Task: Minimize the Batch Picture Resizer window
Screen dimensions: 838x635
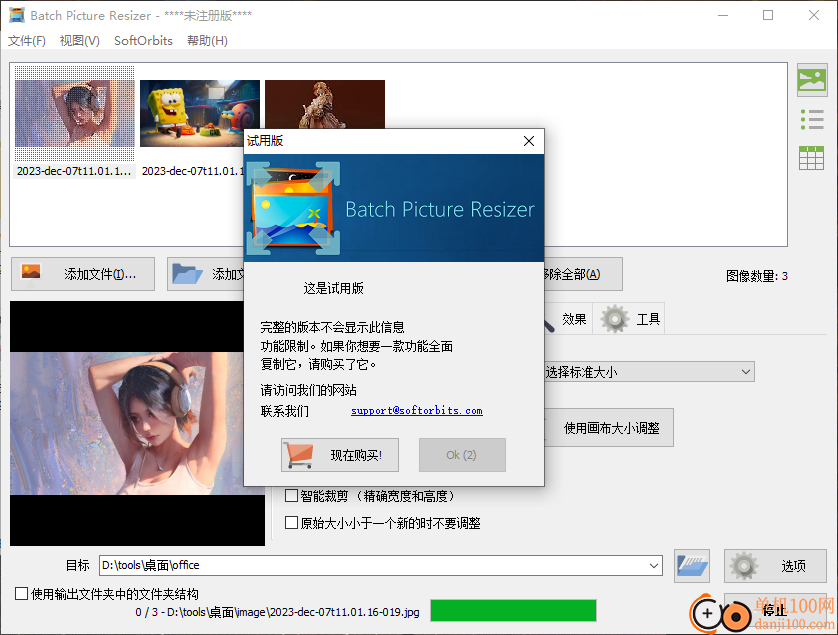Action: point(723,16)
